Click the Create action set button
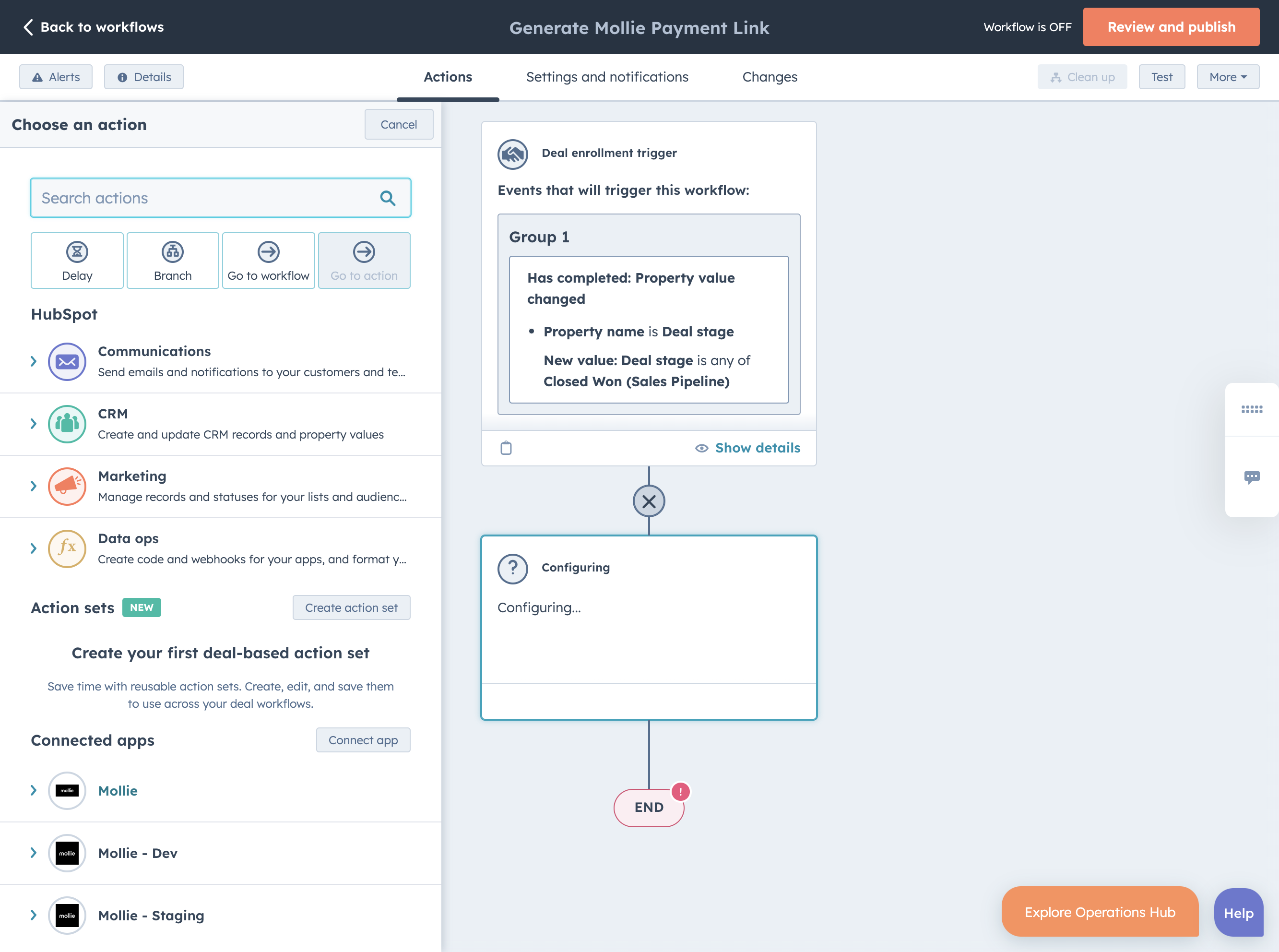The width and height of the screenshot is (1279, 952). coord(352,607)
